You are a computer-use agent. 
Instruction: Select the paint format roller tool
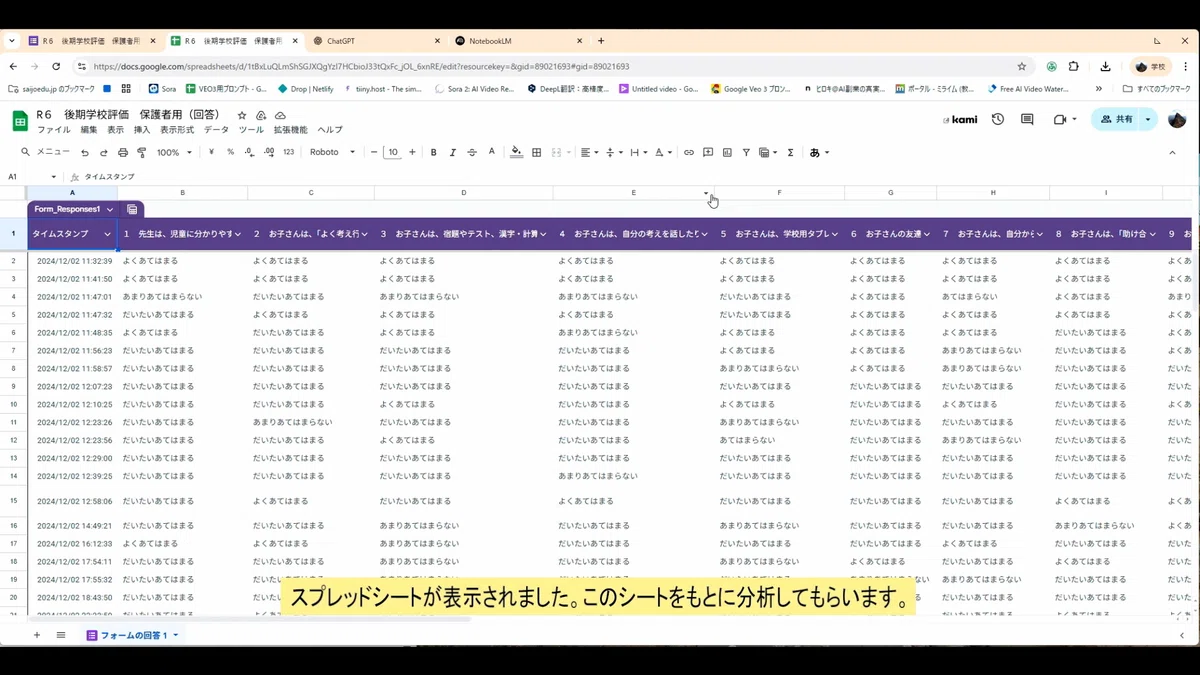tap(141, 153)
